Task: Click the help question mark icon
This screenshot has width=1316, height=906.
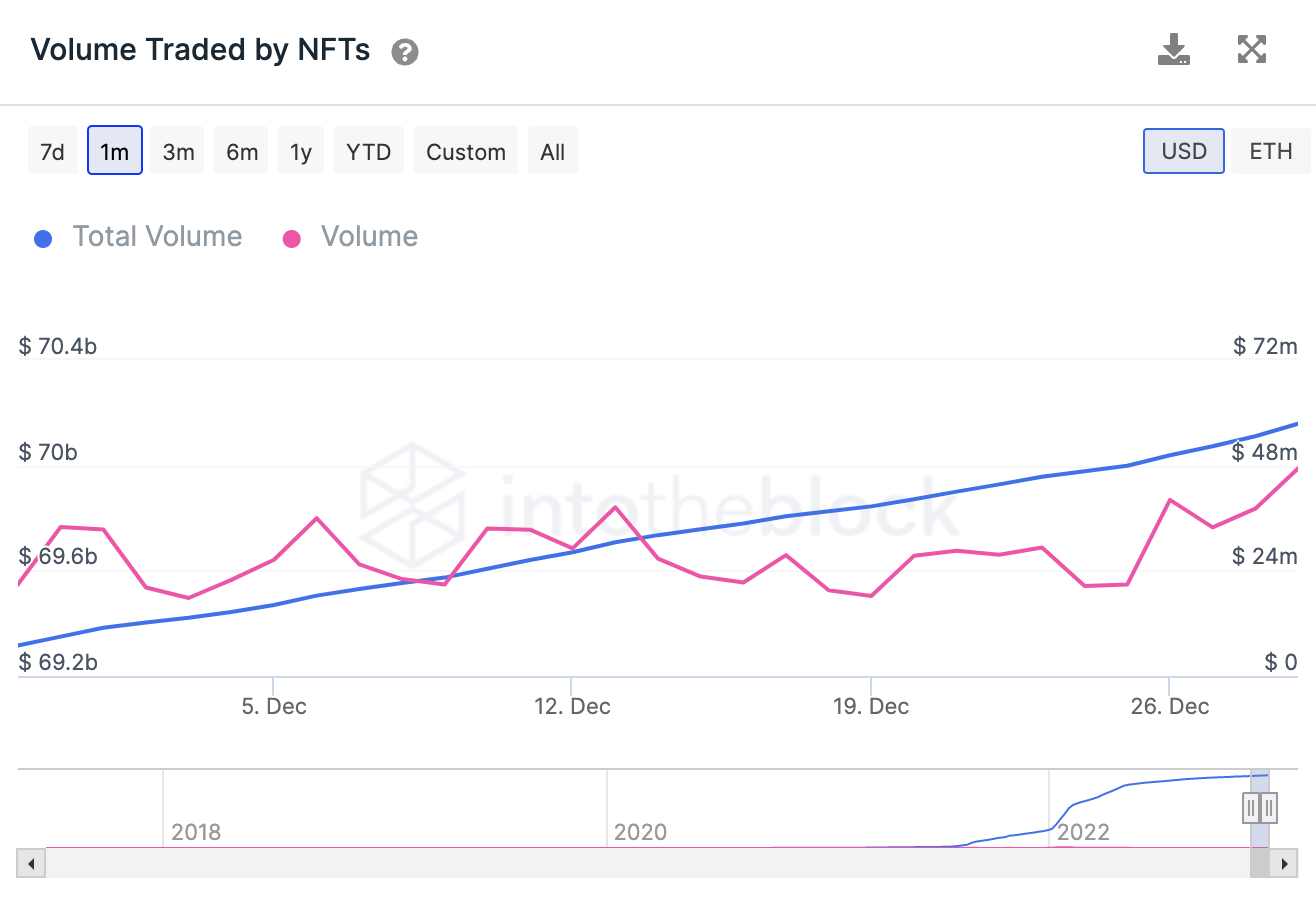Action: coord(405,51)
